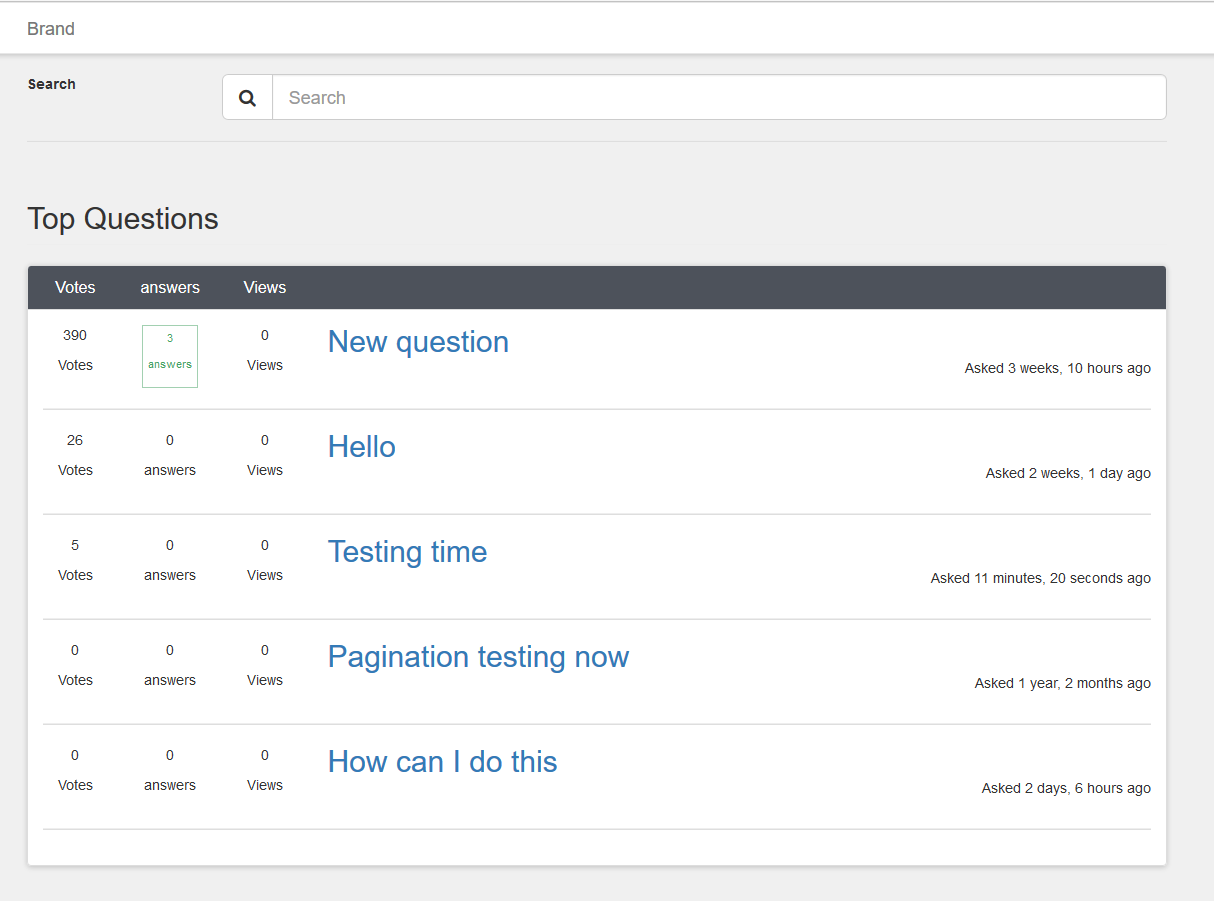This screenshot has height=901, width=1214.
Task: Click the 26 votes count on Hello
Action: pyautogui.click(x=75, y=441)
